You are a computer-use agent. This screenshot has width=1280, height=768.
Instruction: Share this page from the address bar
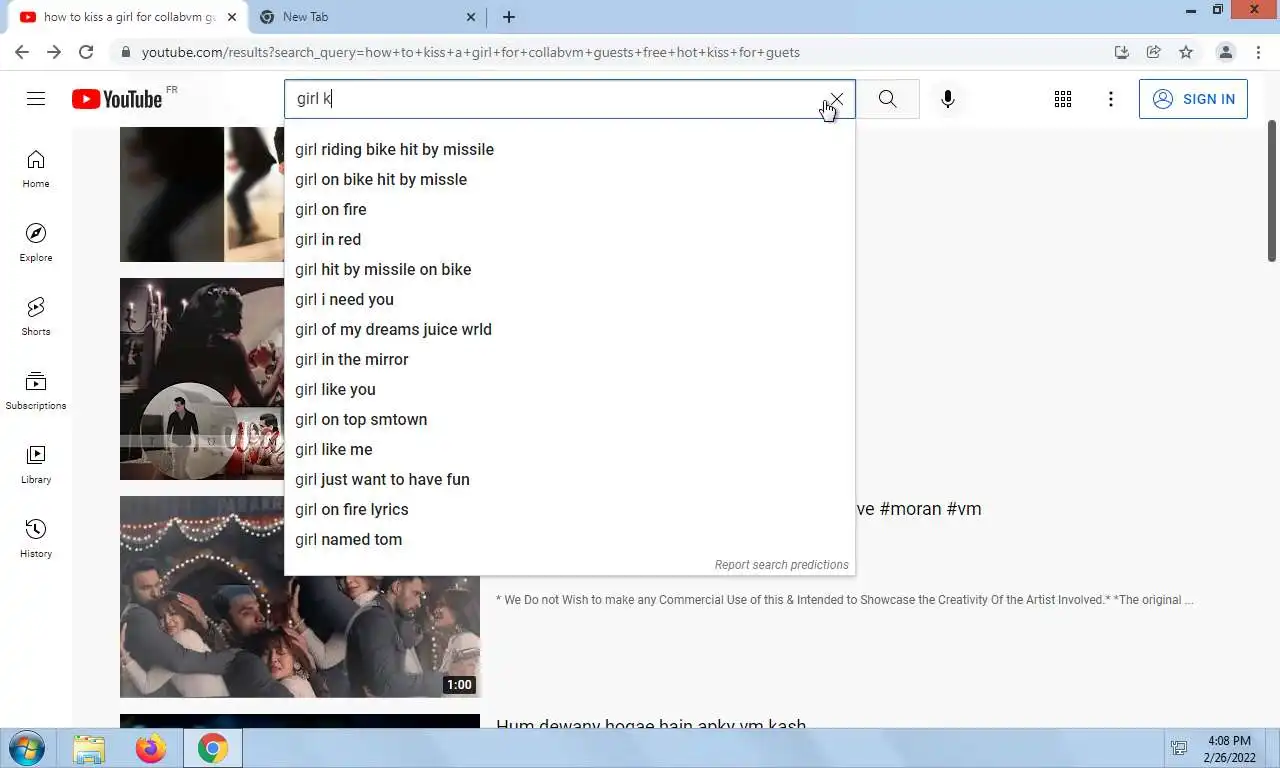point(1154,52)
